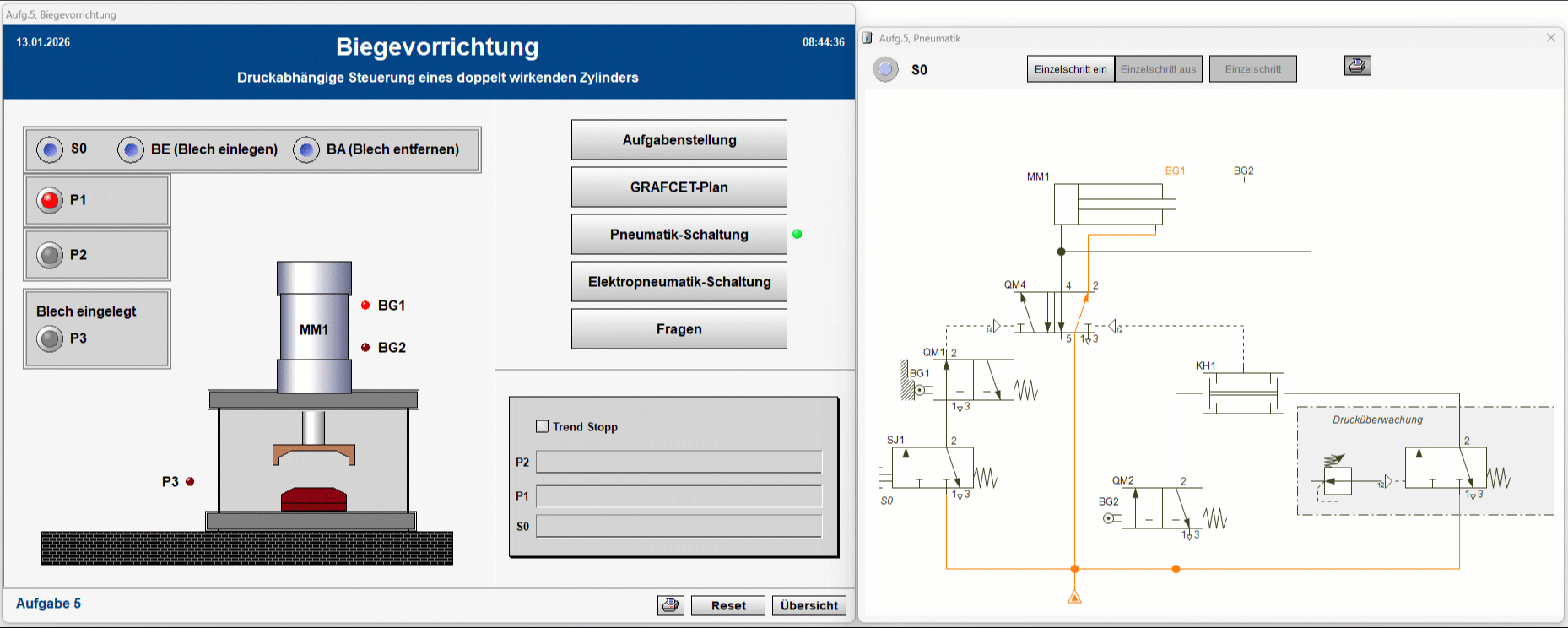
Task: Click the P3 Blech eingelegt lamp
Action: pyautogui.click(x=50, y=338)
